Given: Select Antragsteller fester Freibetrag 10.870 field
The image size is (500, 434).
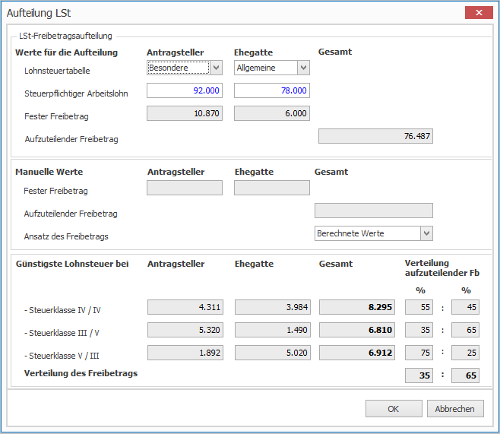Looking at the screenshot, I should (185, 113).
